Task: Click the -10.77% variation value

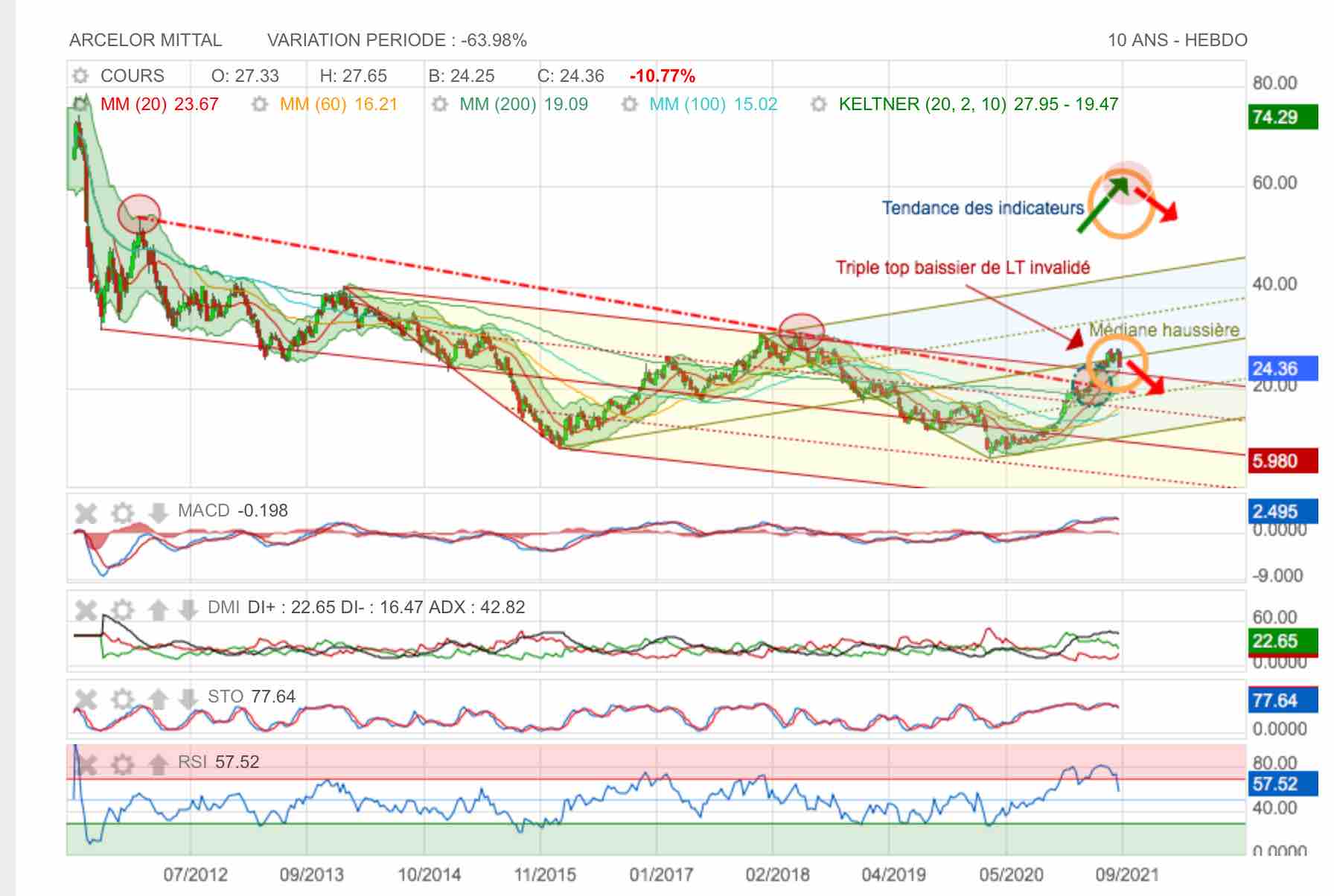Action: click(663, 76)
